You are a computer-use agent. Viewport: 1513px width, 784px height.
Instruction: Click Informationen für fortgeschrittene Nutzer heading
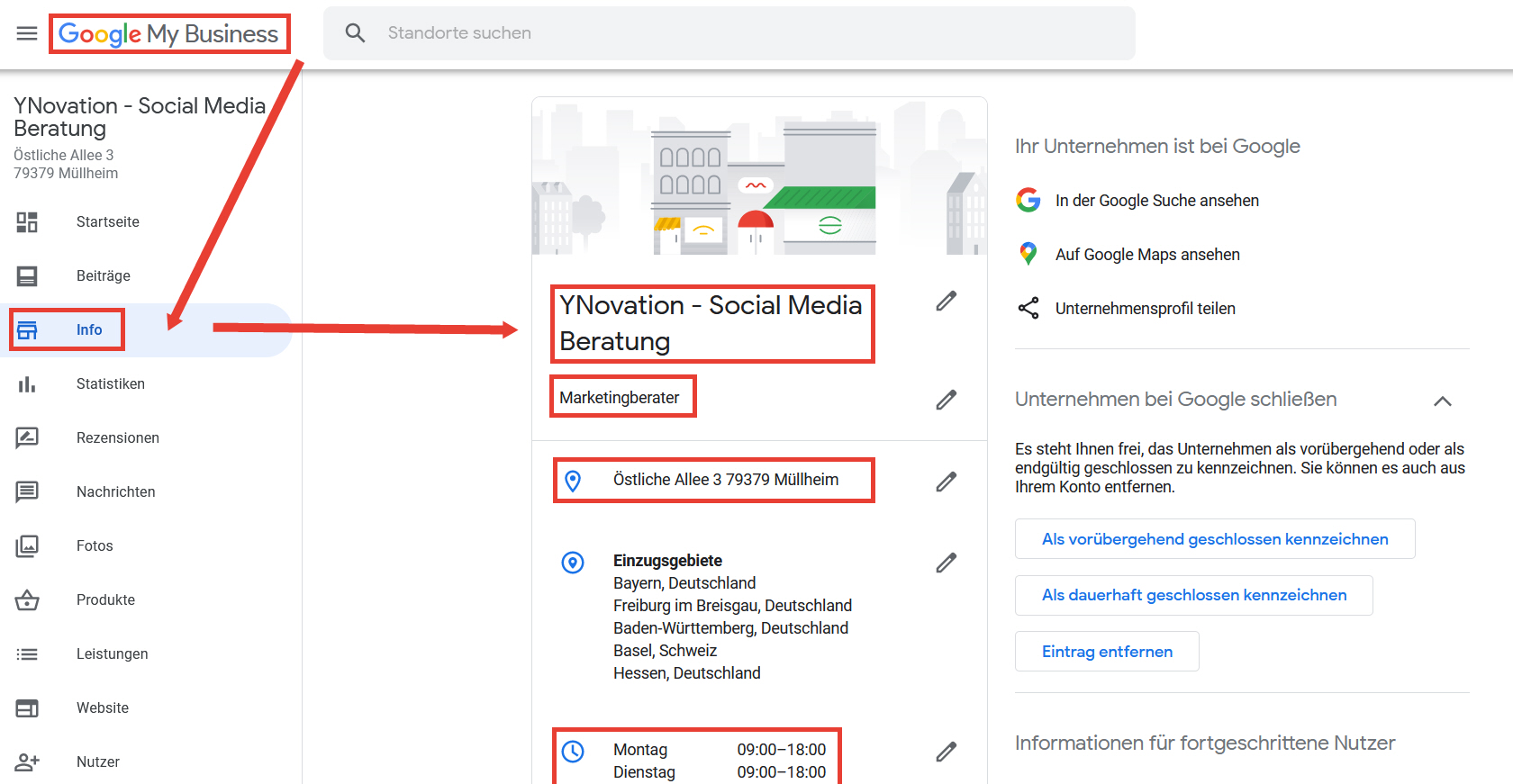coord(1205,743)
